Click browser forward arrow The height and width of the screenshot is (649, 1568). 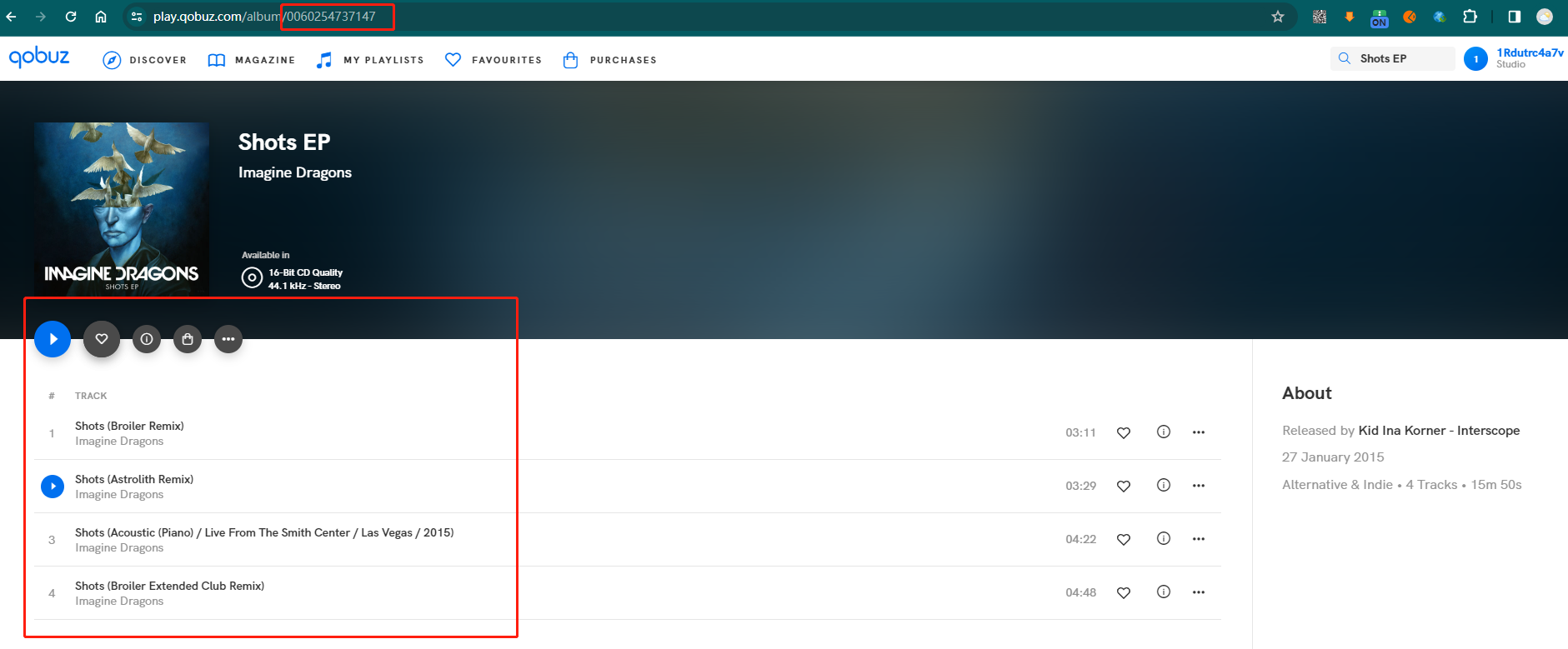click(x=41, y=17)
